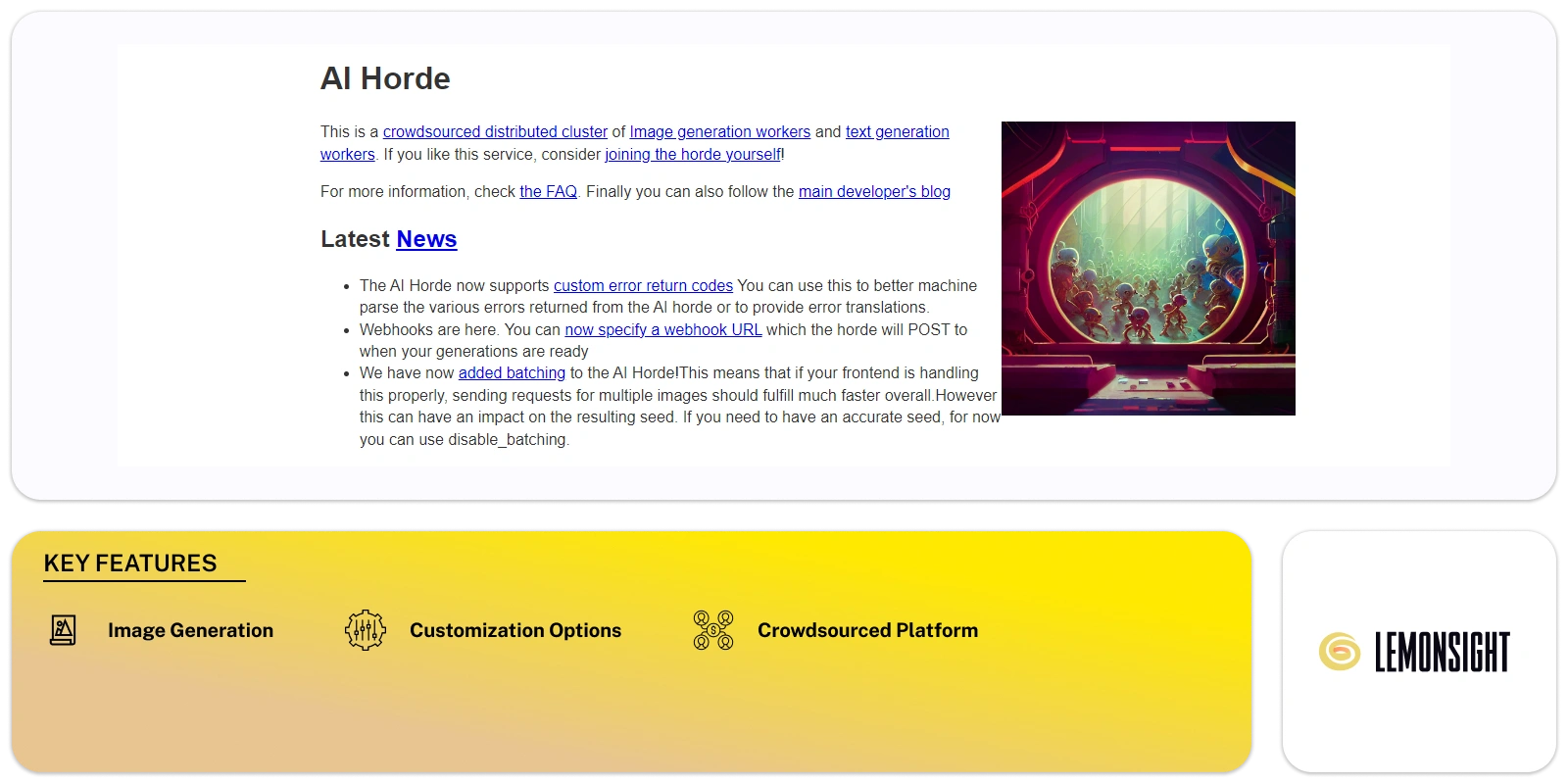Open the crowdsourced distributed cluster link

coord(495,132)
